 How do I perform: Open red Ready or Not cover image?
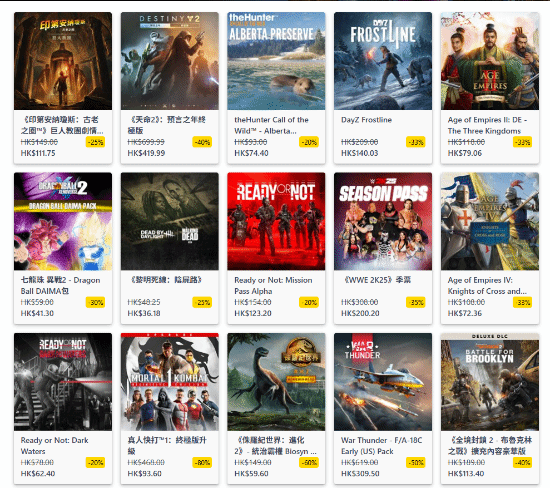click(x=276, y=221)
